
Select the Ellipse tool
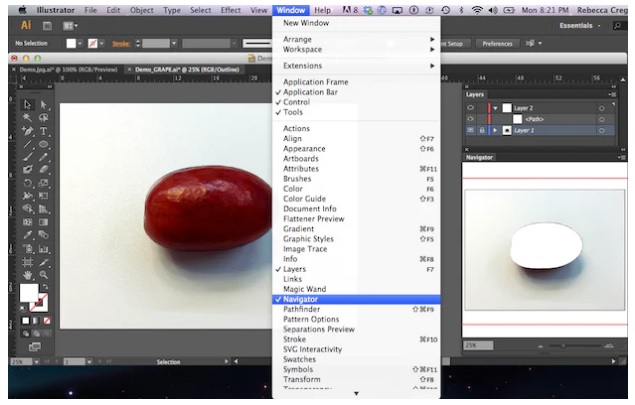click(43, 144)
